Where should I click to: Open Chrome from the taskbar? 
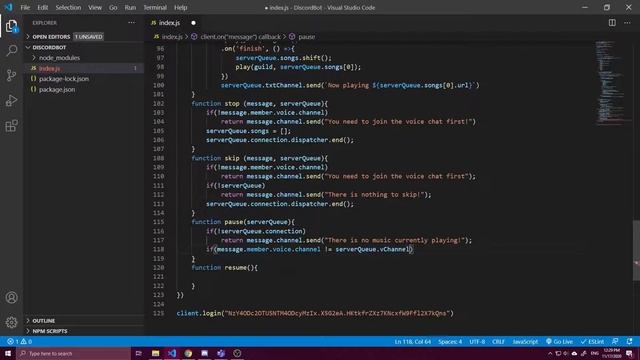tap(188, 353)
